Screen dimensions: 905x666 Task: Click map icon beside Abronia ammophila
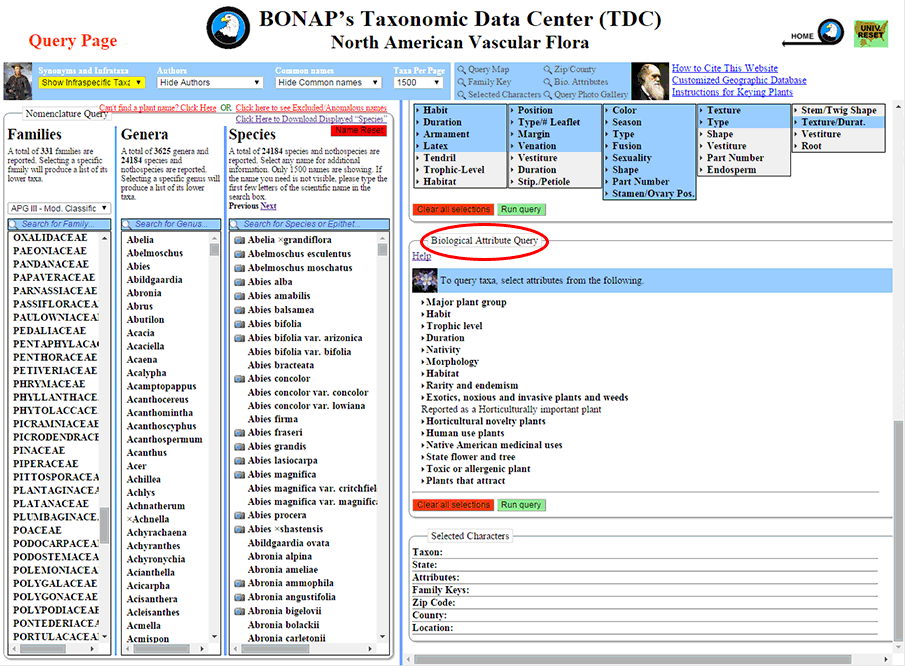pyautogui.click(x=240, y=583)
